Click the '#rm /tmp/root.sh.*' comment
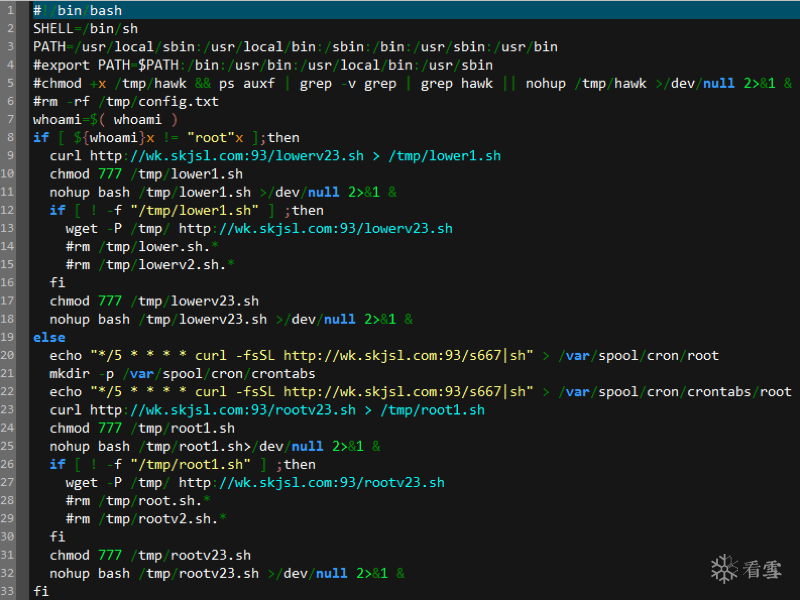The image size is (800, 600). 138,501
